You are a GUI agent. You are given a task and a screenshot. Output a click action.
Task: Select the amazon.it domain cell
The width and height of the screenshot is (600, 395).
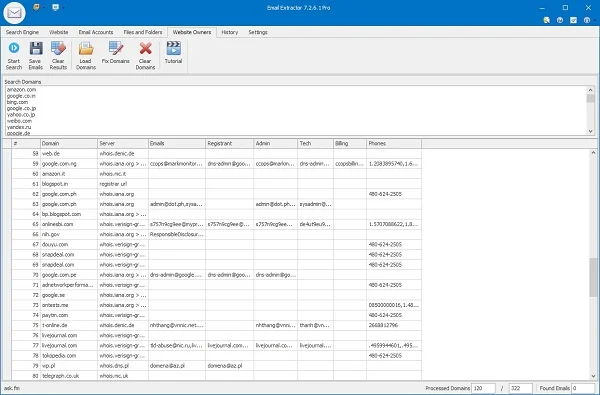coord(69,174)
